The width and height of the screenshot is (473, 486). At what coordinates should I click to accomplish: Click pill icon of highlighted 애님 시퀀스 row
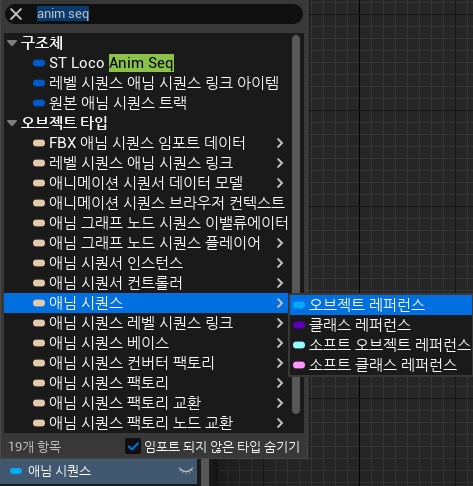click(39, 303)
